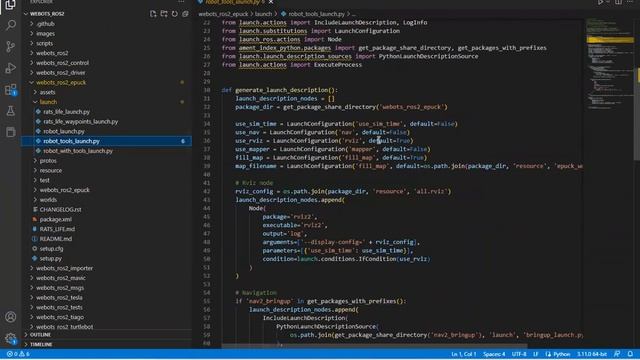
Task: Expand the webots_ros2_tiago folder
Action: 60,317
